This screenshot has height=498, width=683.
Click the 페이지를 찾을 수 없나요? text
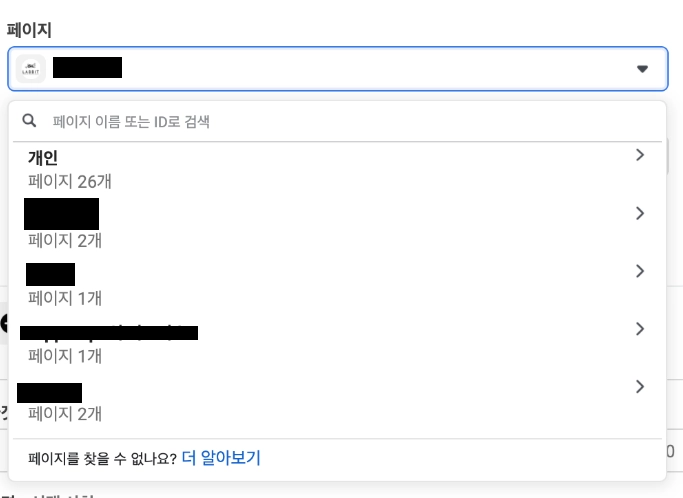[102, 458]
